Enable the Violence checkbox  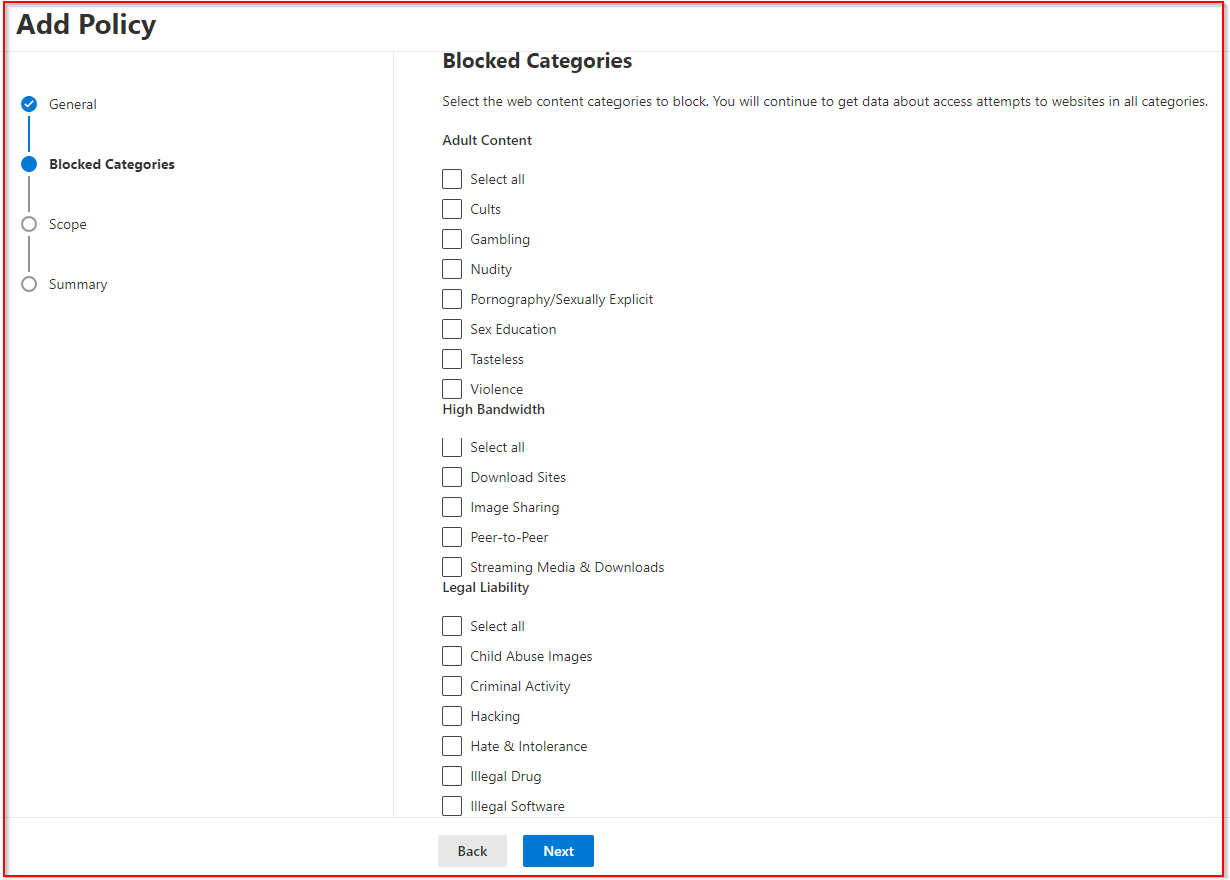click(451, 388)
